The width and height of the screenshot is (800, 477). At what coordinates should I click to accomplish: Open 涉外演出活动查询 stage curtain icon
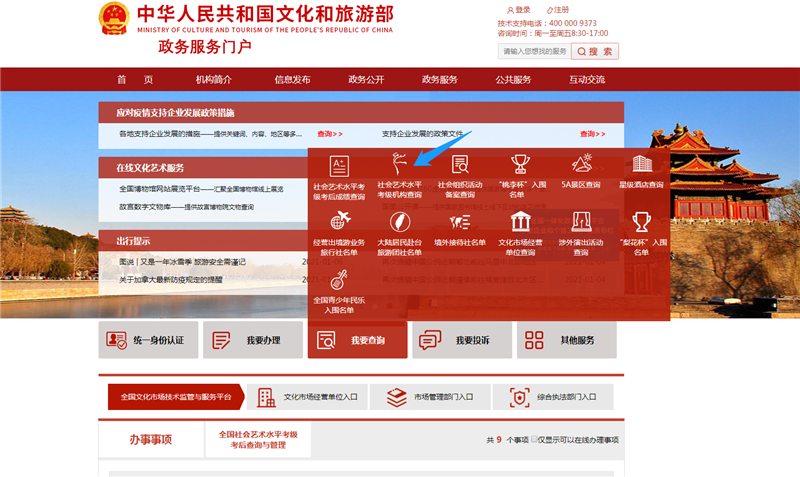[581, 222]
